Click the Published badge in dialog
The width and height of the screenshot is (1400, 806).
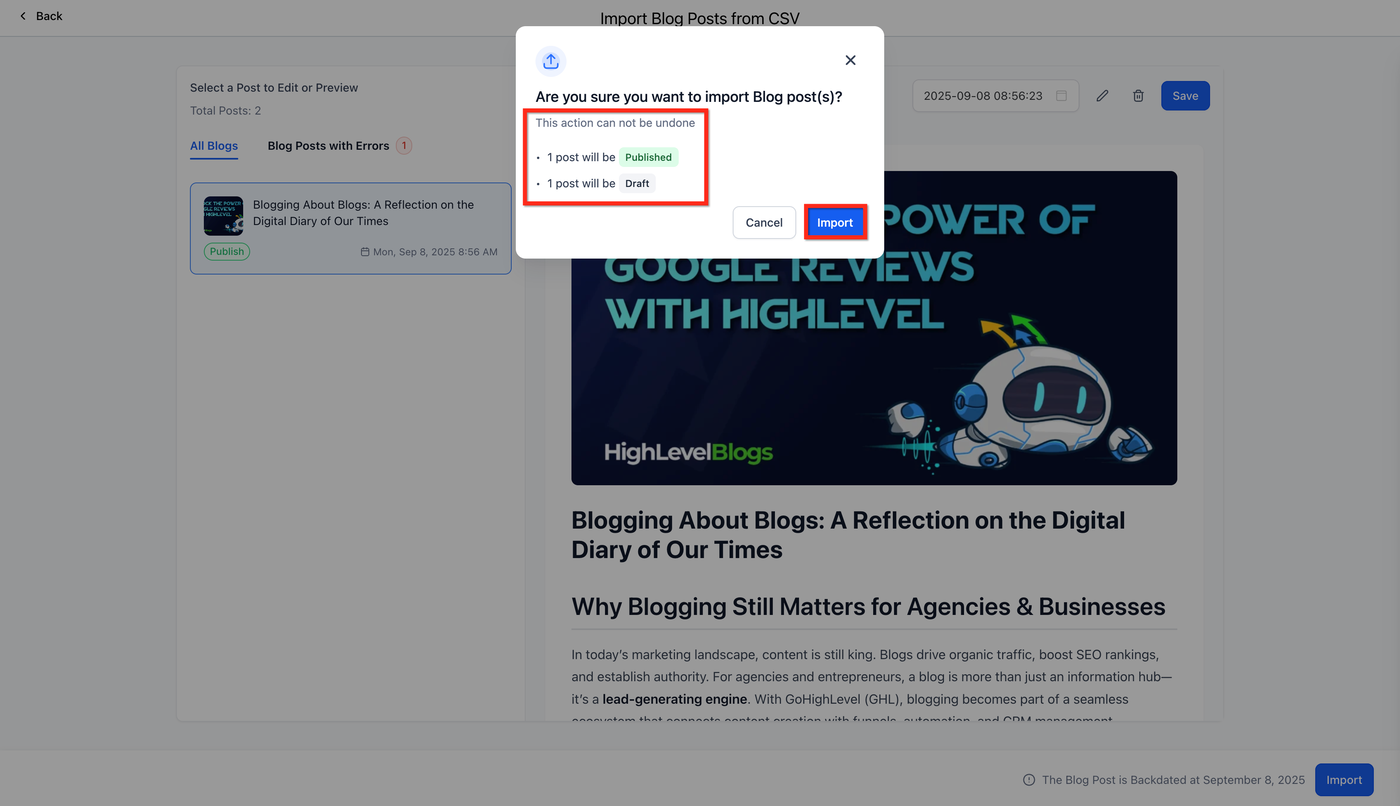click(649, 157)
